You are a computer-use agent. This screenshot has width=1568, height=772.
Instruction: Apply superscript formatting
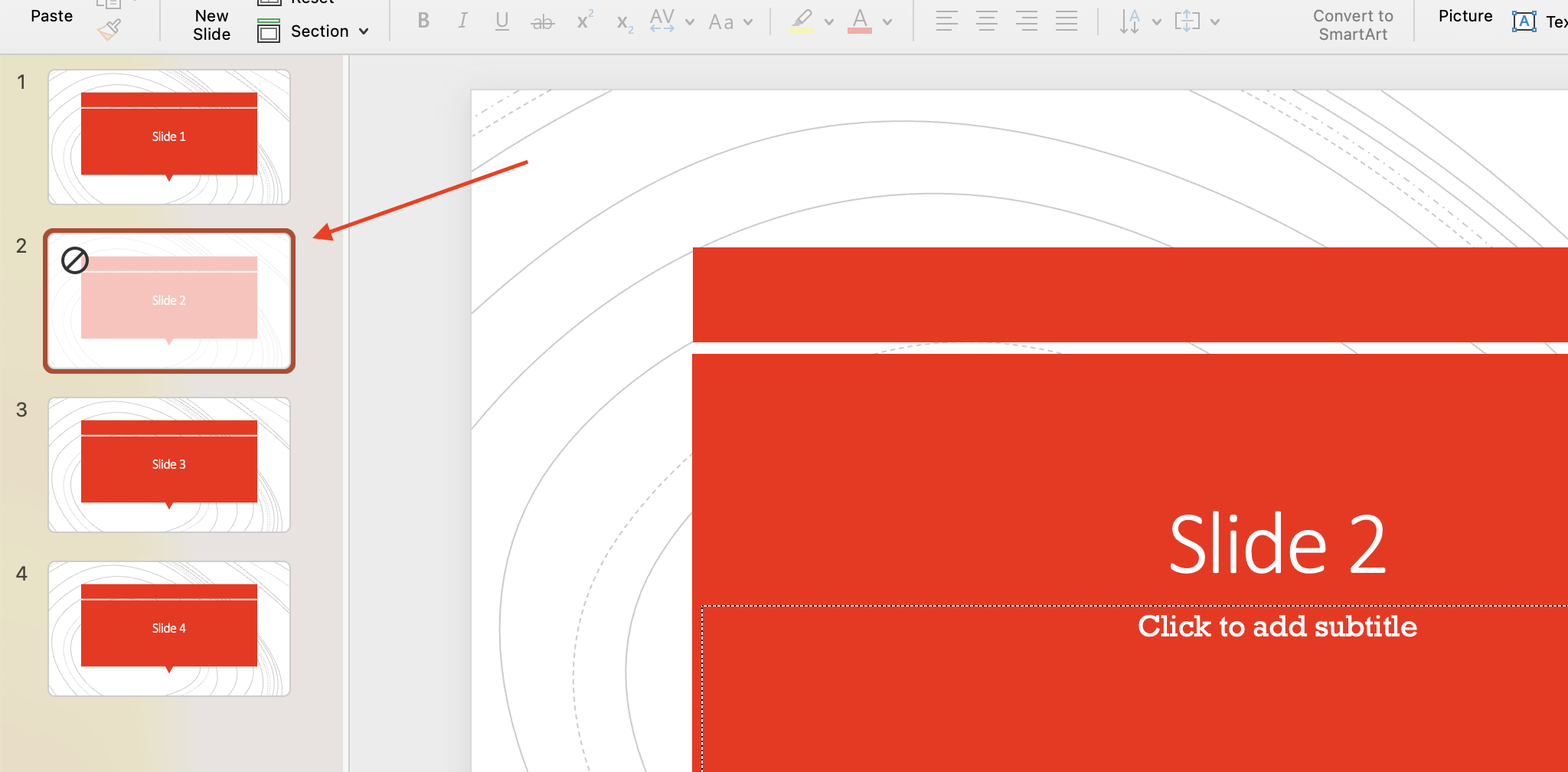click(583, 21)
